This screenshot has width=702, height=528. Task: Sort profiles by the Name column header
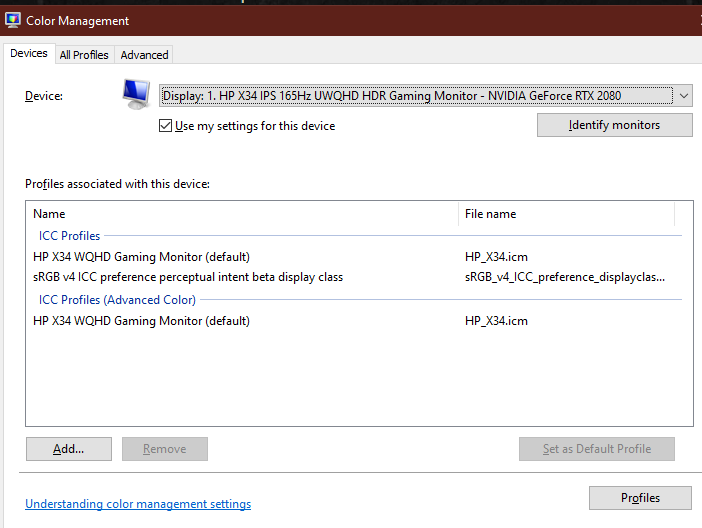pos(49,214)
